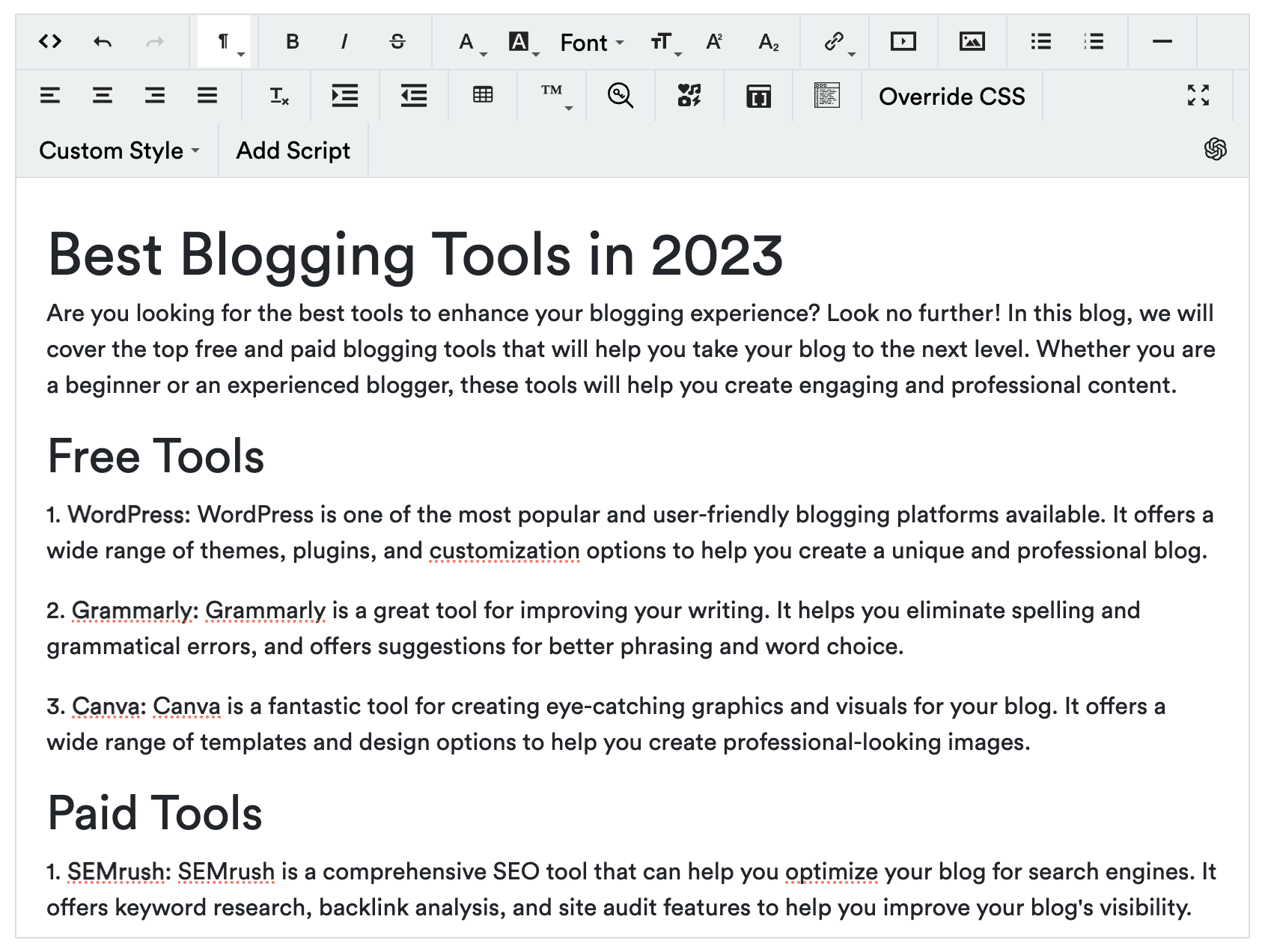Create an ordered numbered list

point(1094,42)
